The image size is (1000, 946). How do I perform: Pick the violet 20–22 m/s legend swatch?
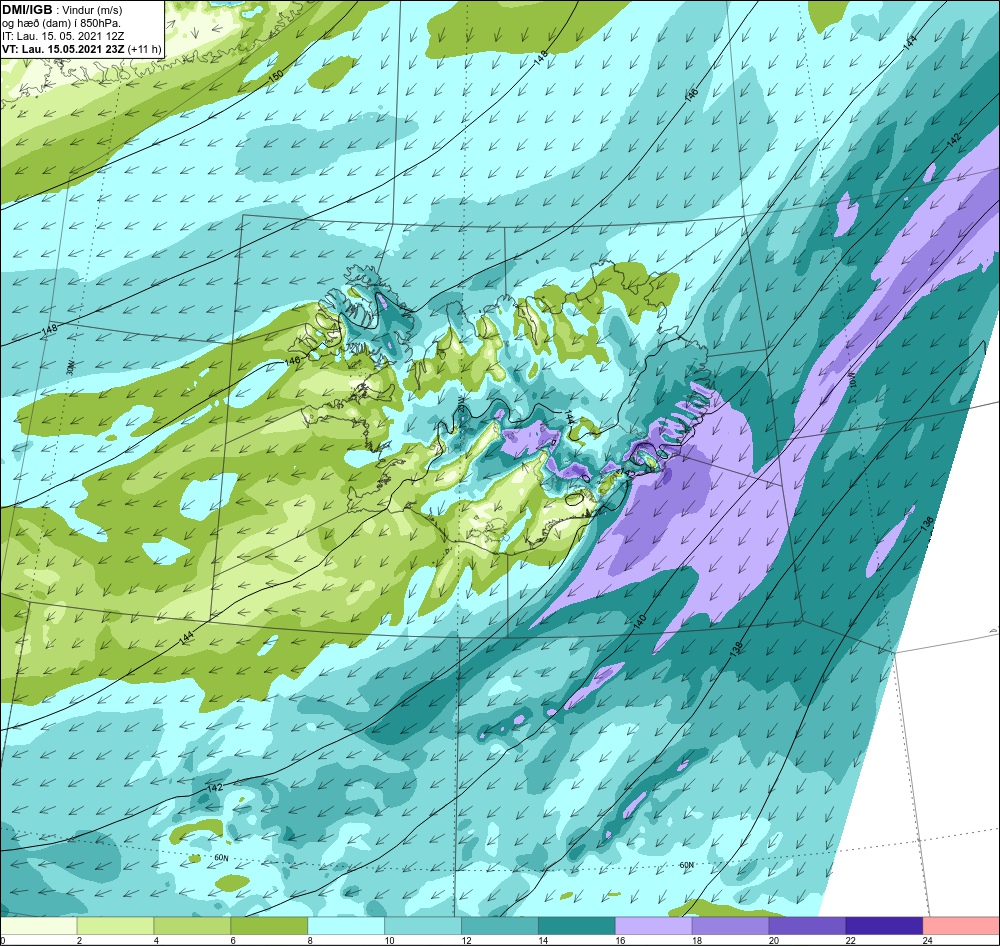pyautogui.click(x=807, y=926)
